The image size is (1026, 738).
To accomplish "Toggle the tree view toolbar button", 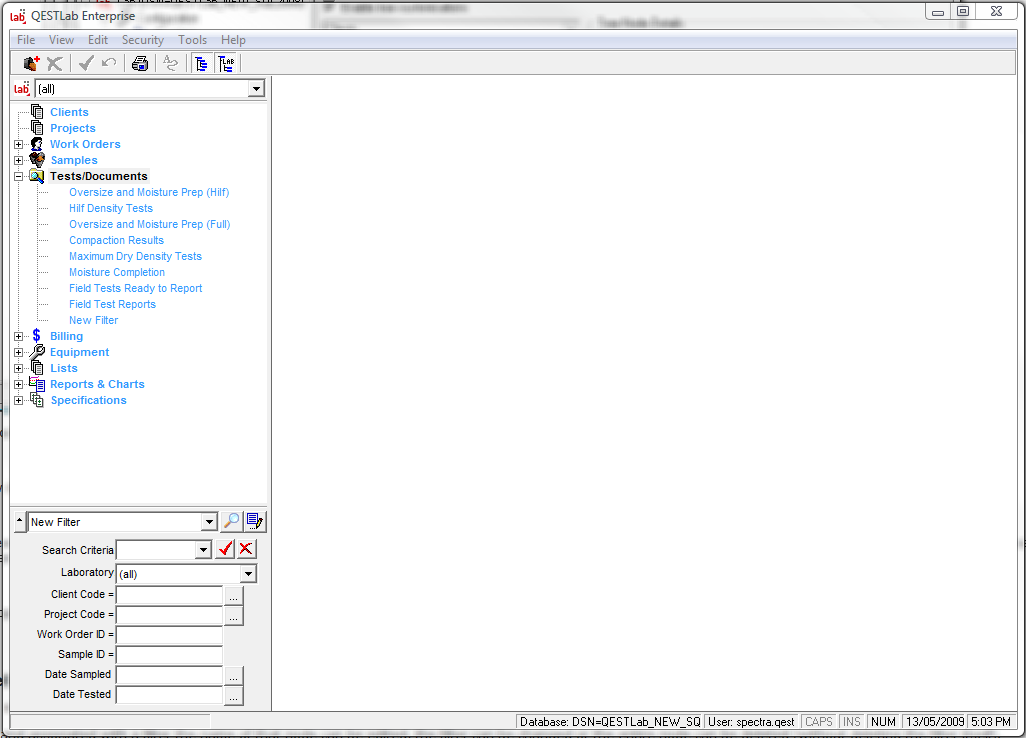I will (201, 64).
